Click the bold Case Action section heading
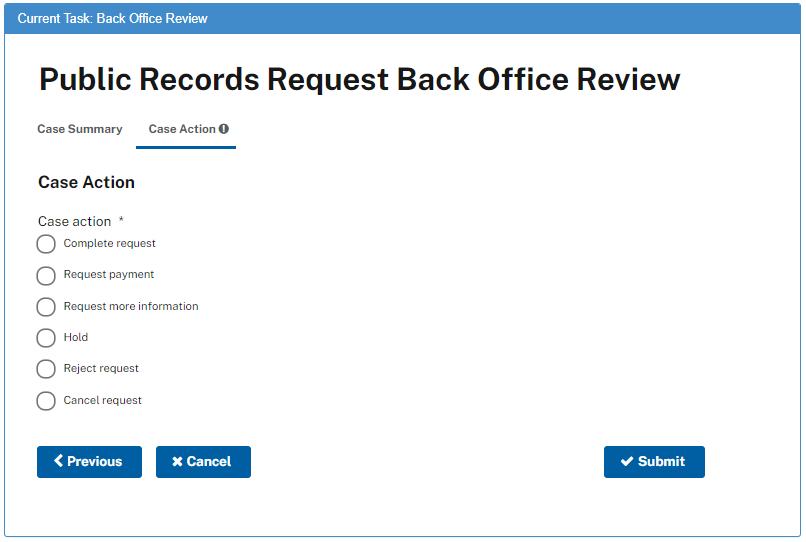 (86, 182)
